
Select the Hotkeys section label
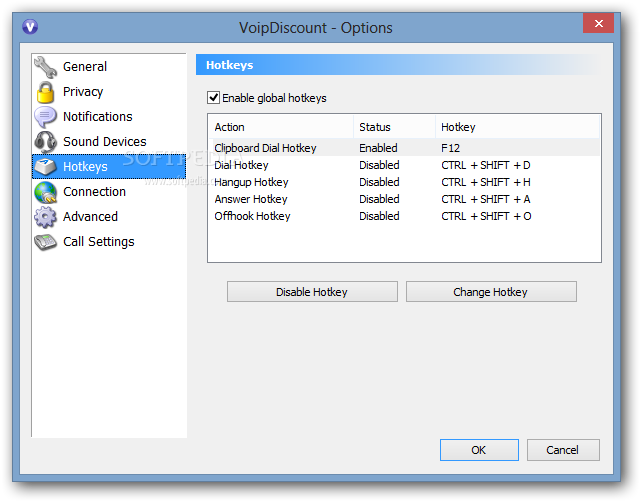point(85,167)
